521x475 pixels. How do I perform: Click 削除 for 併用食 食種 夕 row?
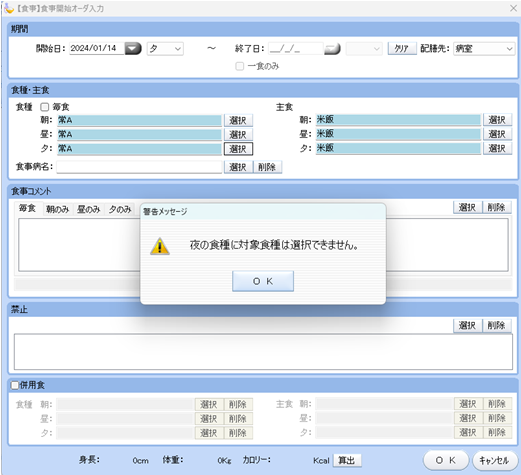[238, 433]
